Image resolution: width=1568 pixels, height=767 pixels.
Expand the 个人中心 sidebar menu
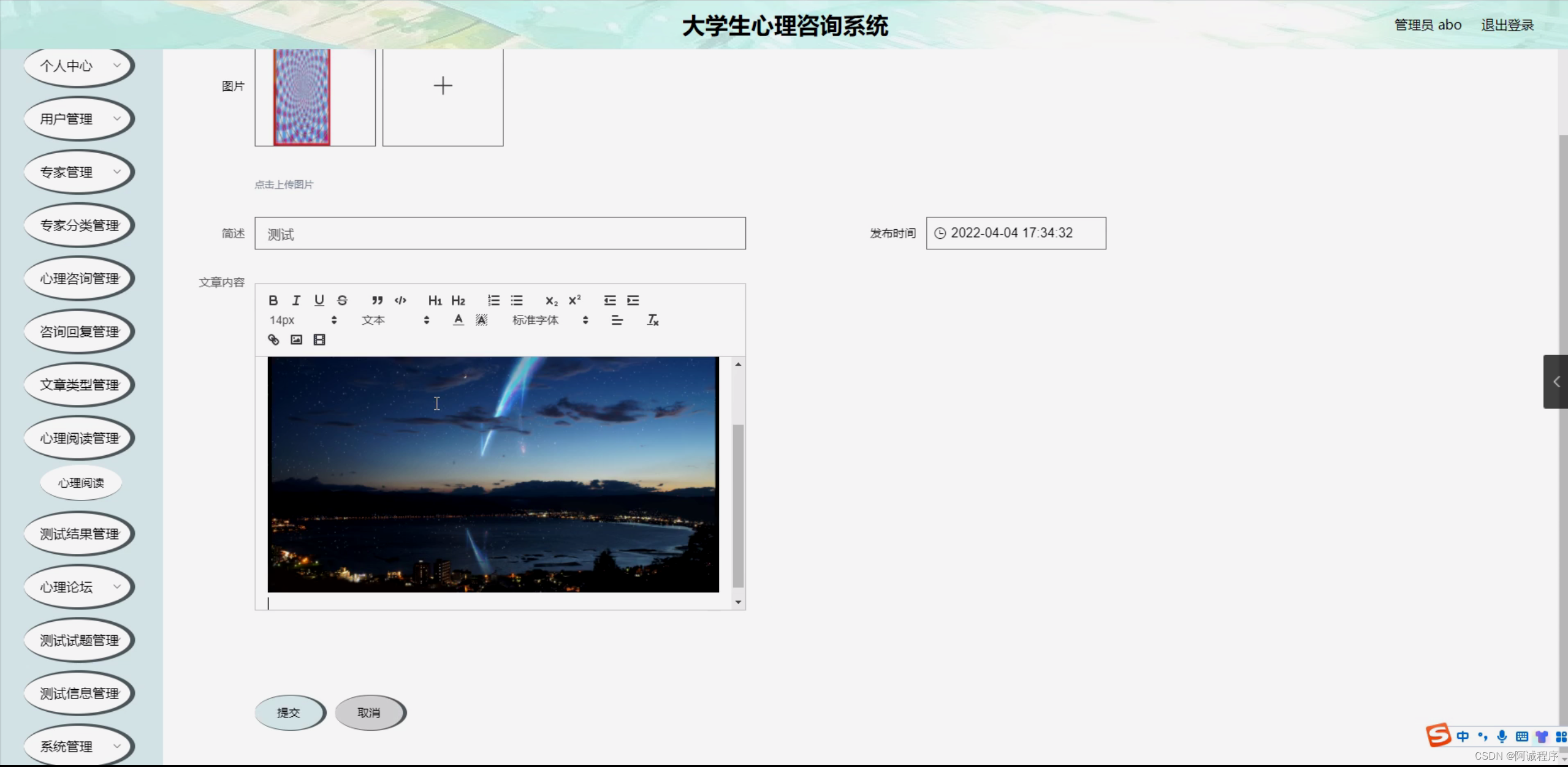click(x=79, y=66)
